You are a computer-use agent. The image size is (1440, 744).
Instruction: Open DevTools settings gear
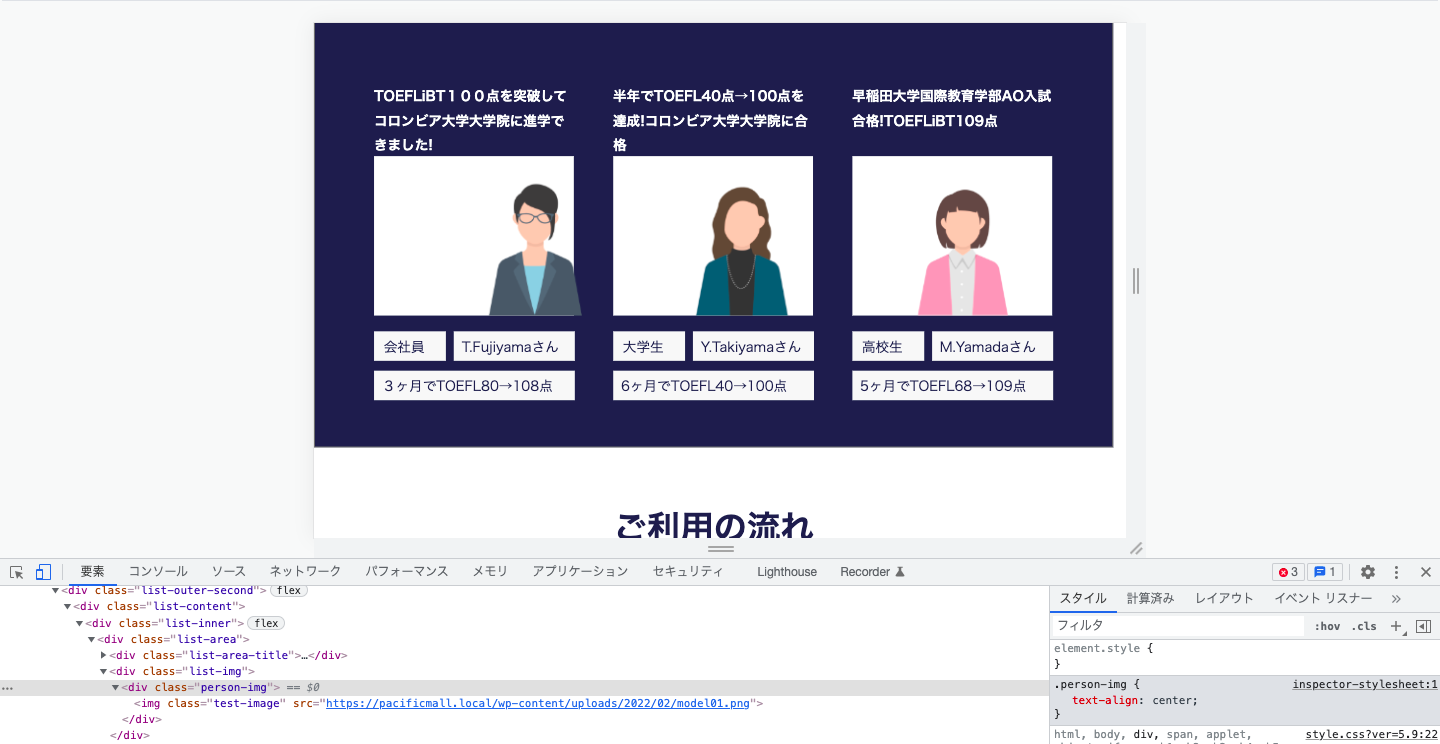point(1367,571)
